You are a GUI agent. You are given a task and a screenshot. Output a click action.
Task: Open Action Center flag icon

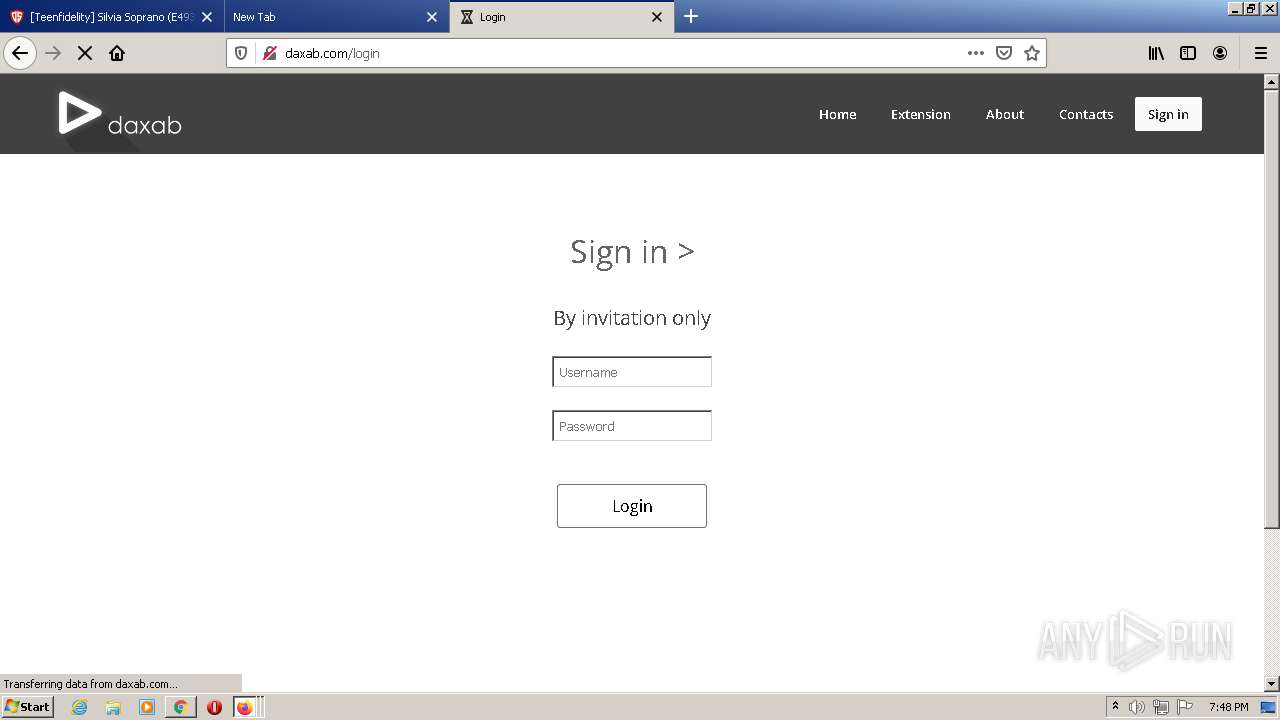point(1185,707)
